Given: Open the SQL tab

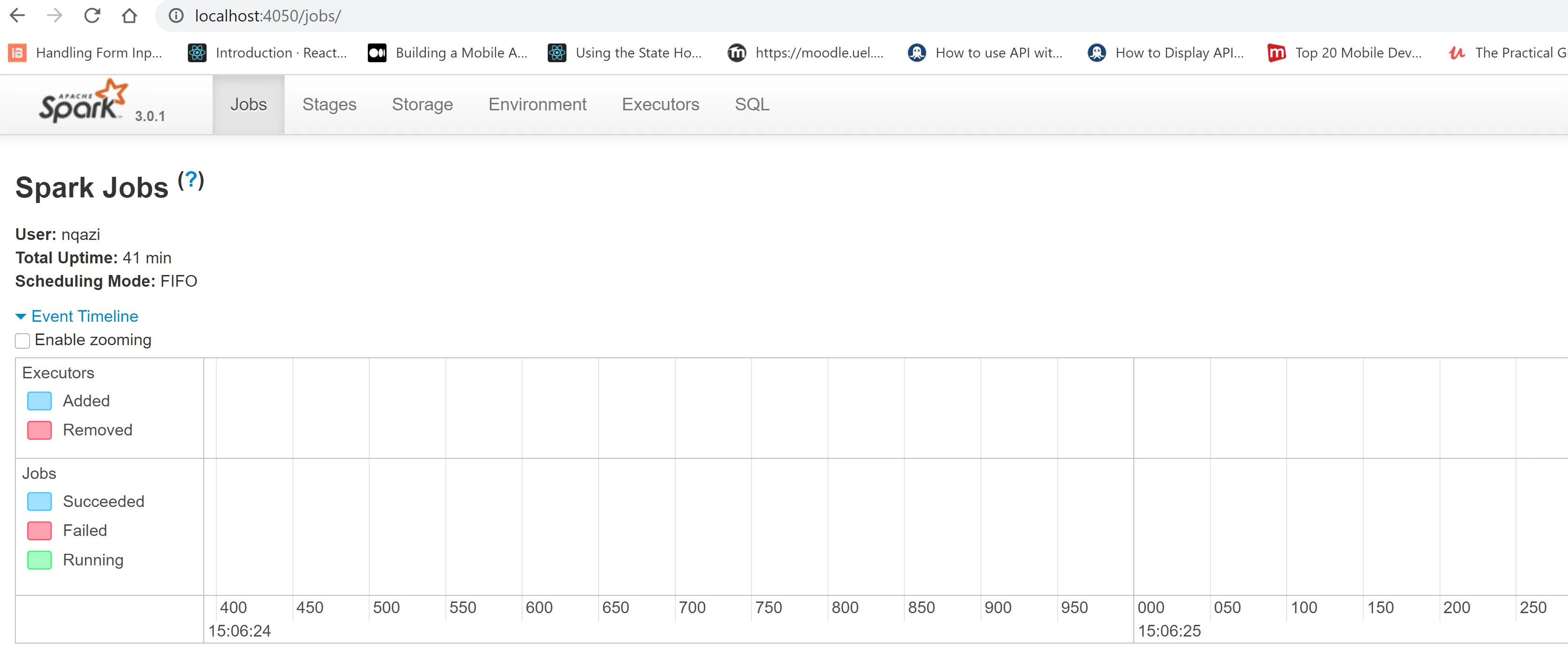Looking at the screenshot, I should click(752, 104).
